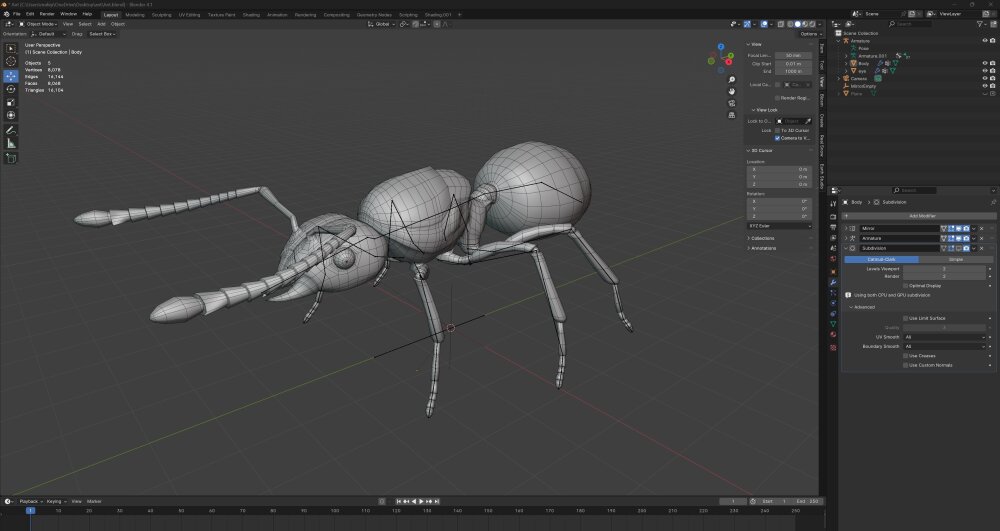Open the XYZ Euler rotation mode dropdown
1000x531 pixels.
coord(779,226)
